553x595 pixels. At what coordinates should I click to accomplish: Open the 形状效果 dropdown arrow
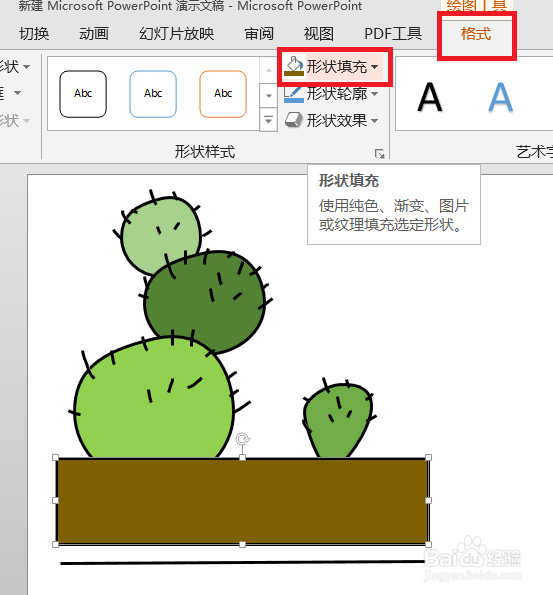coord(375,121)
